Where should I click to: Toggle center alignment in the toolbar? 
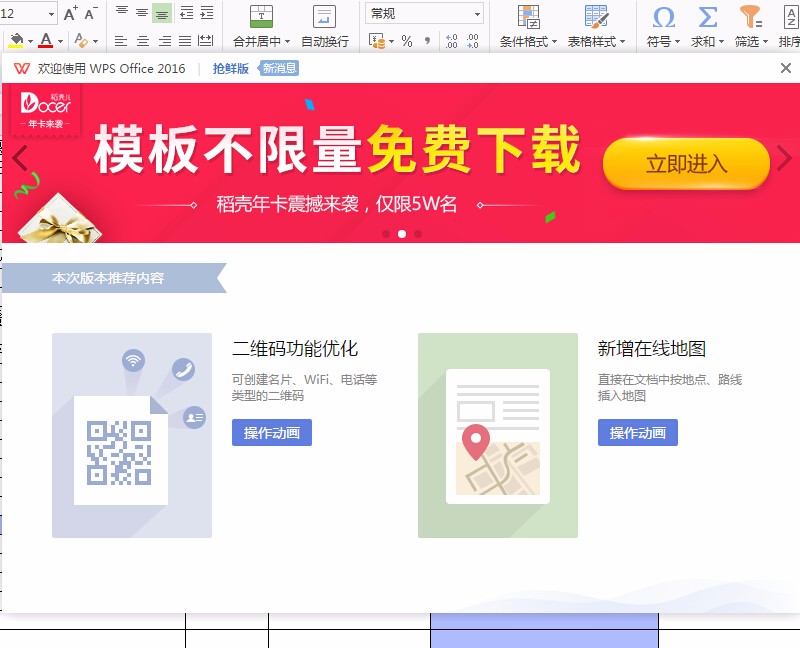144,42
